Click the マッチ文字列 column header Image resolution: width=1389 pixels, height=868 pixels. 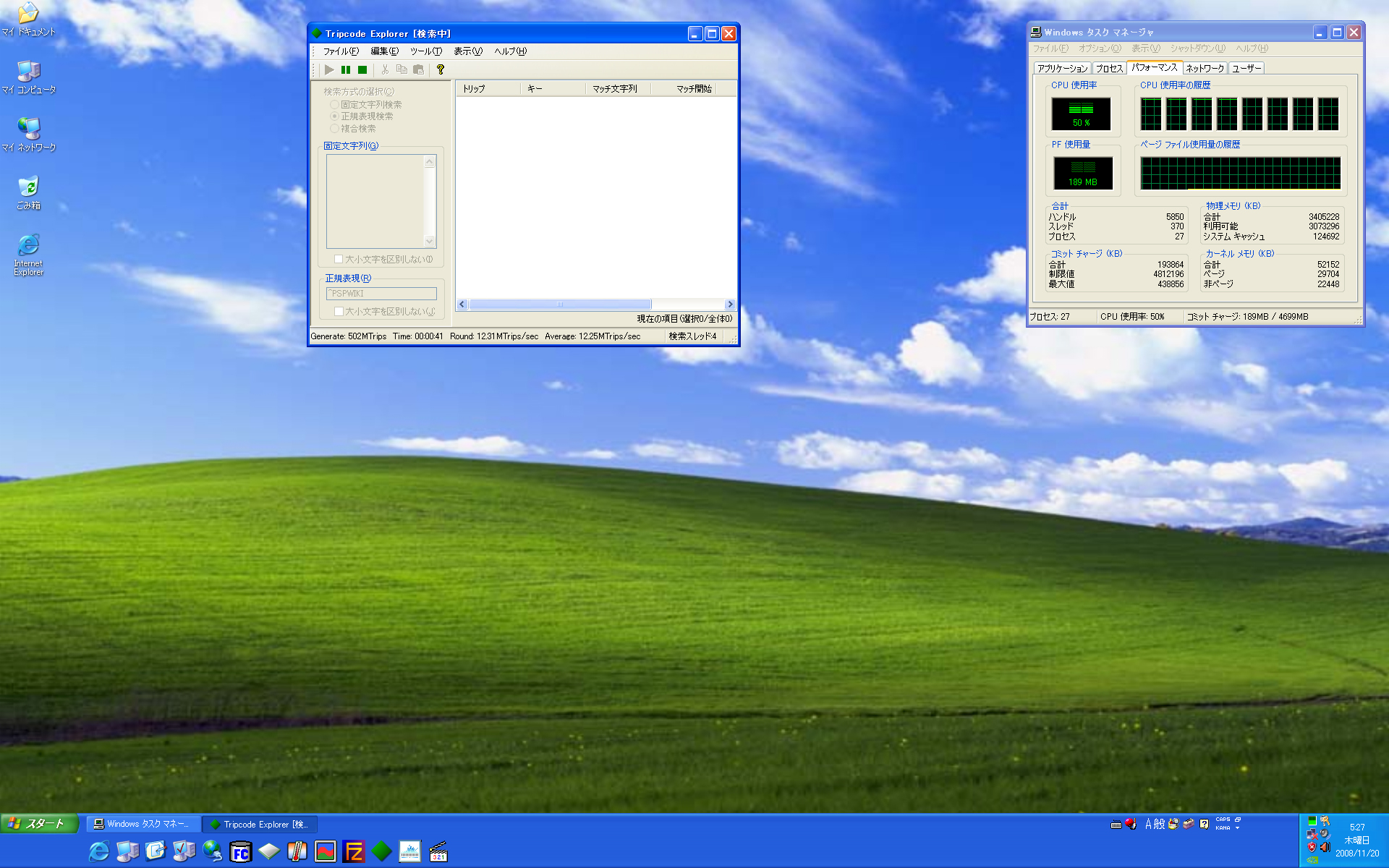[616, 89]
